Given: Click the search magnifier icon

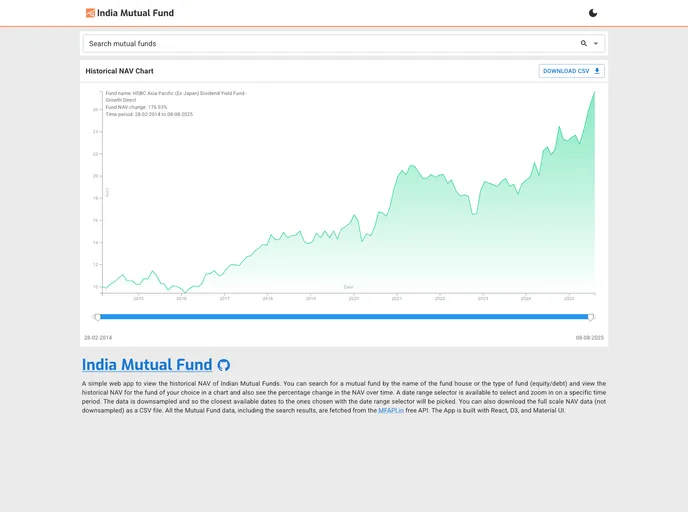Looking at the screenshot, I should 584,43.
